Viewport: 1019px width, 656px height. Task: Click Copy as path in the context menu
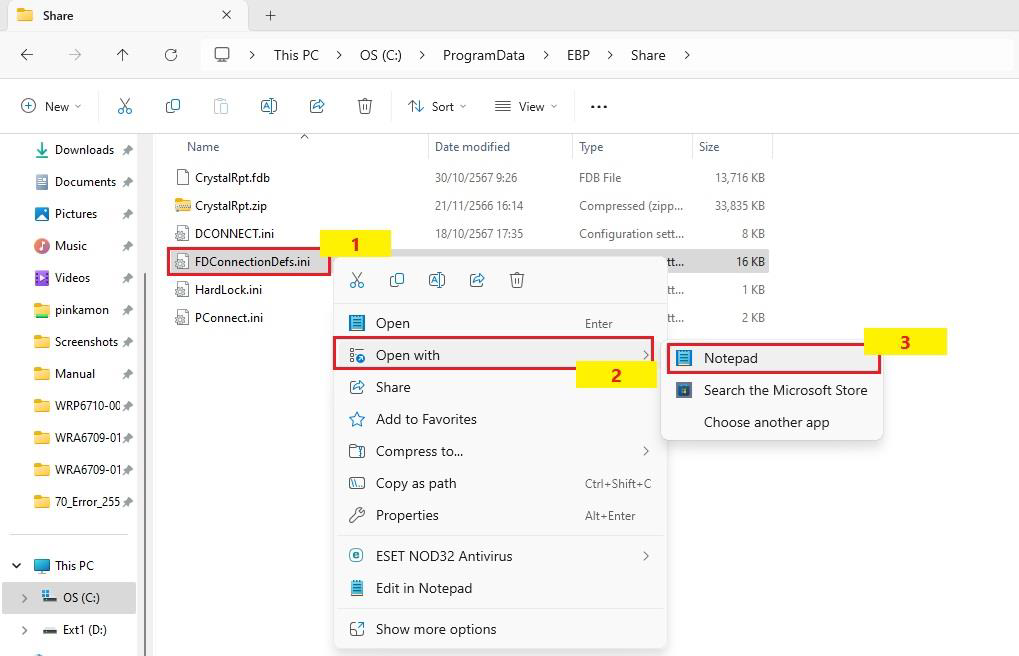coord(415,483)
